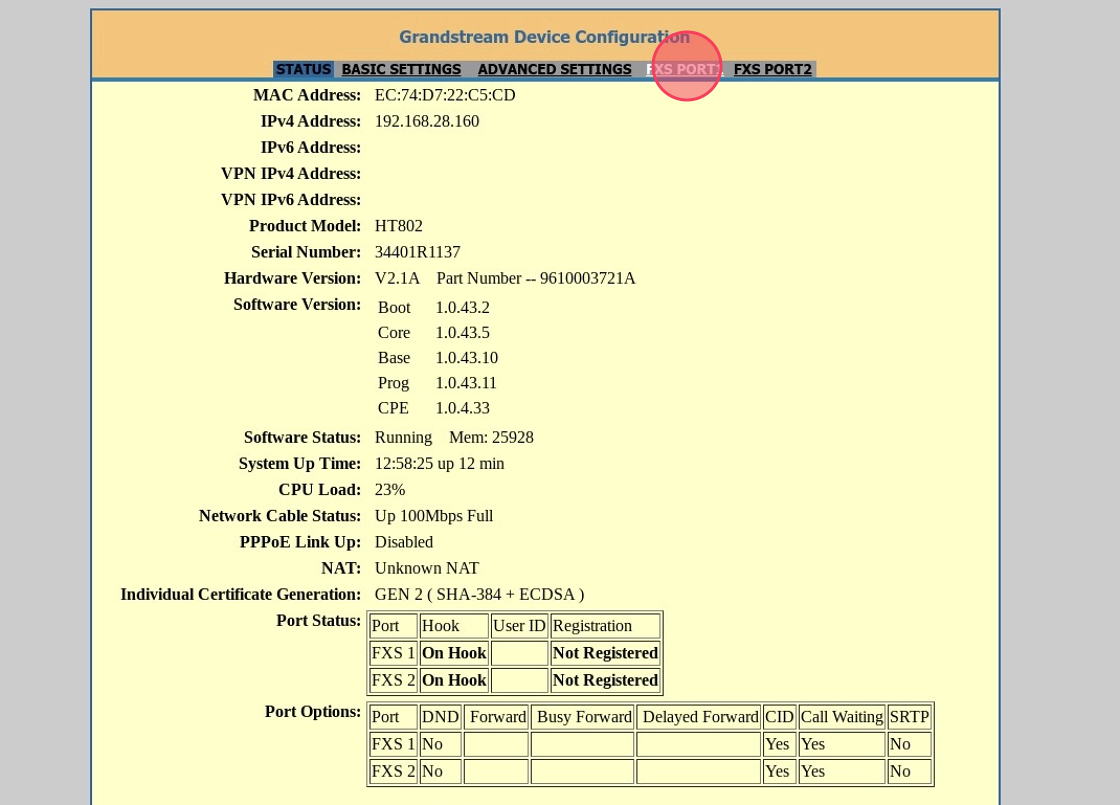Click FXS 2 CID Yes cell

(779, 771)
